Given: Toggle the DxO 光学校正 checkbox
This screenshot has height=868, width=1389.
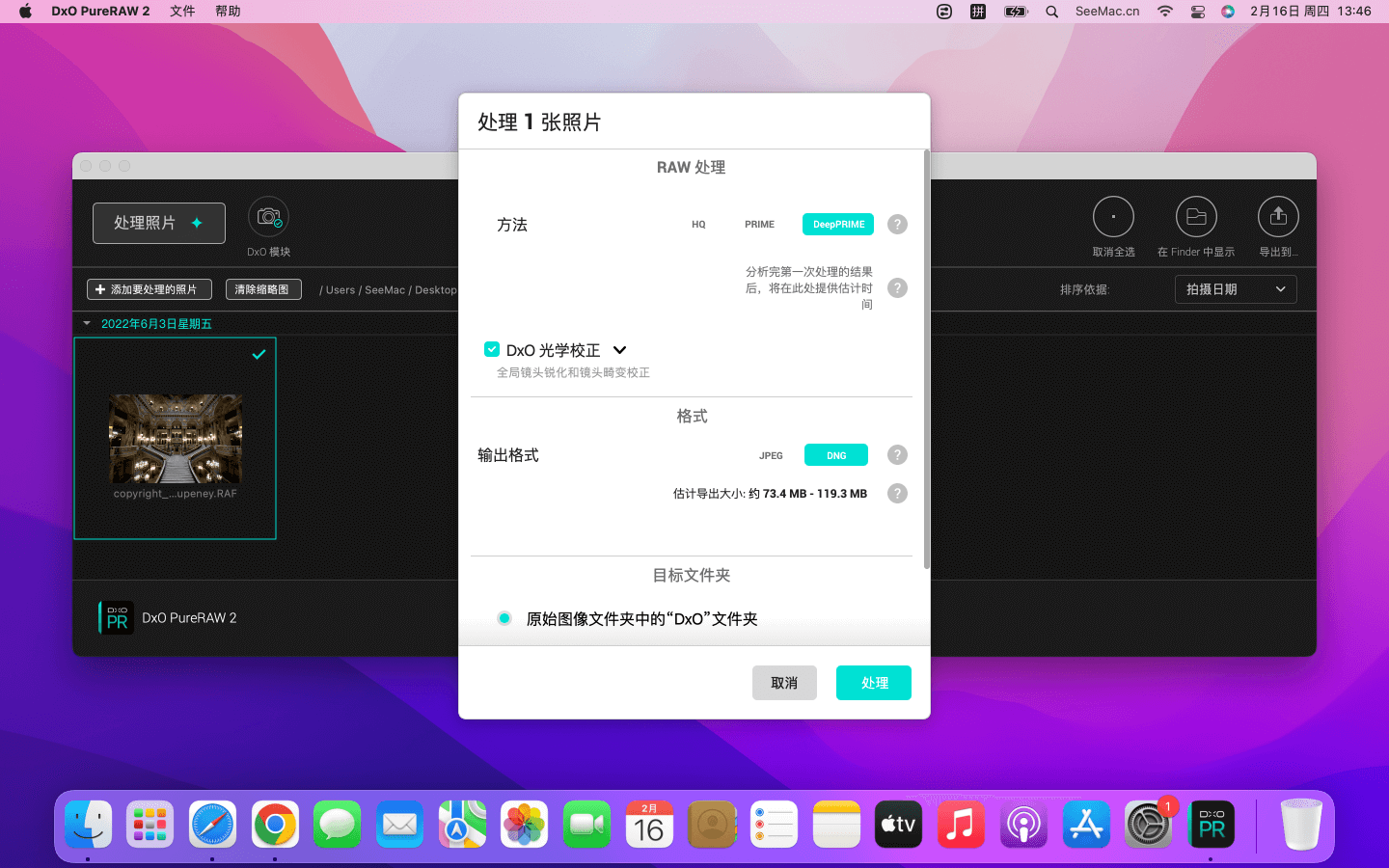Looking at the screenshot, I should [x=492, y=349].
